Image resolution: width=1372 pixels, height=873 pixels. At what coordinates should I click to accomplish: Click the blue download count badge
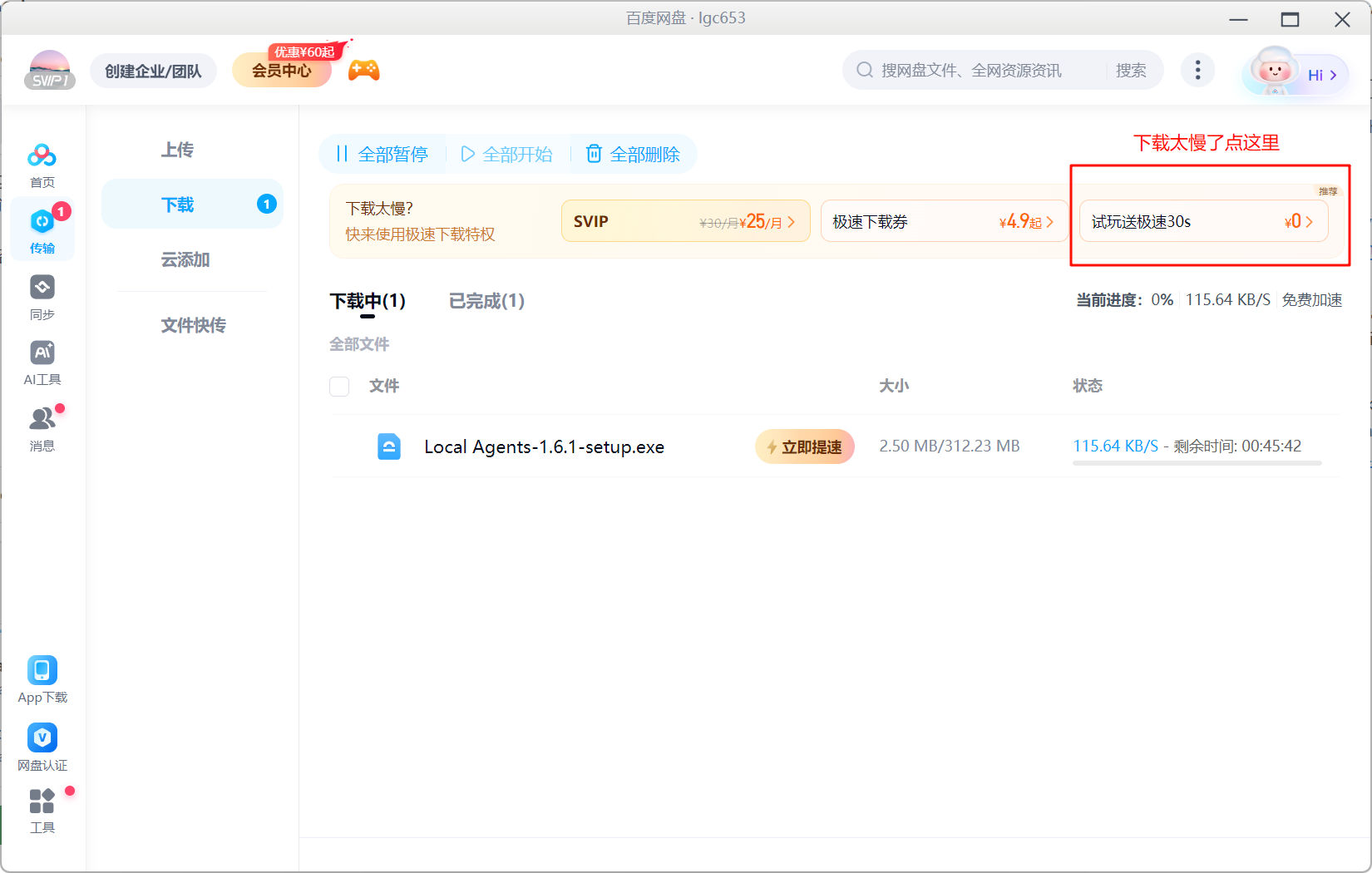click(266, 204)
